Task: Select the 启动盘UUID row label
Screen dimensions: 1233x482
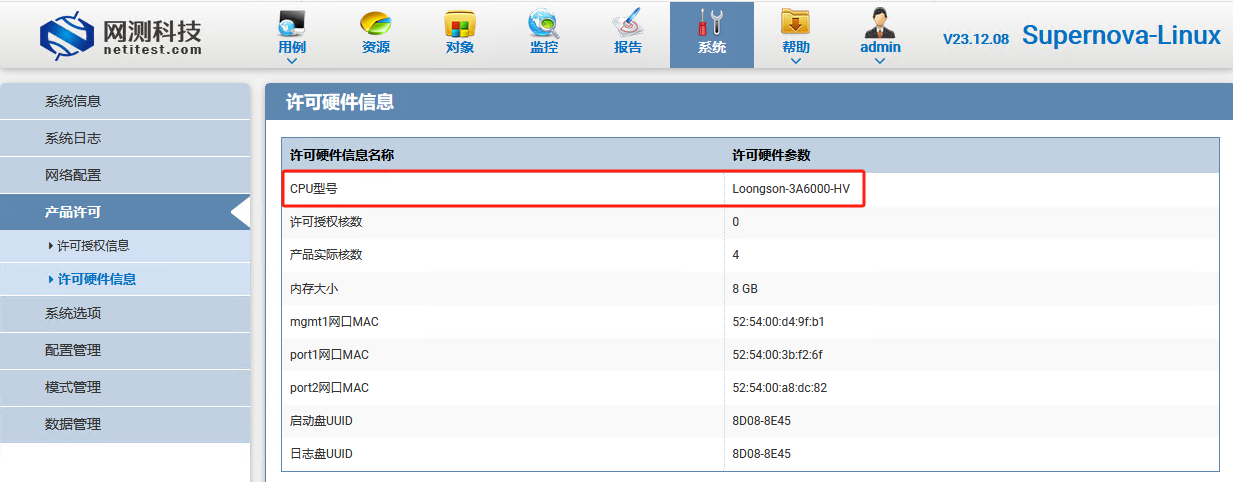Action: point(321,421)
